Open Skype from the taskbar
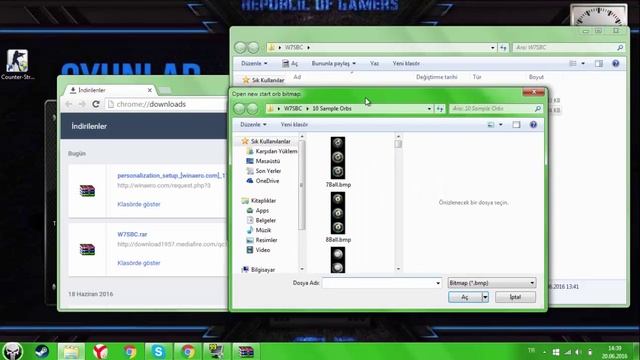 coord(158,351)
